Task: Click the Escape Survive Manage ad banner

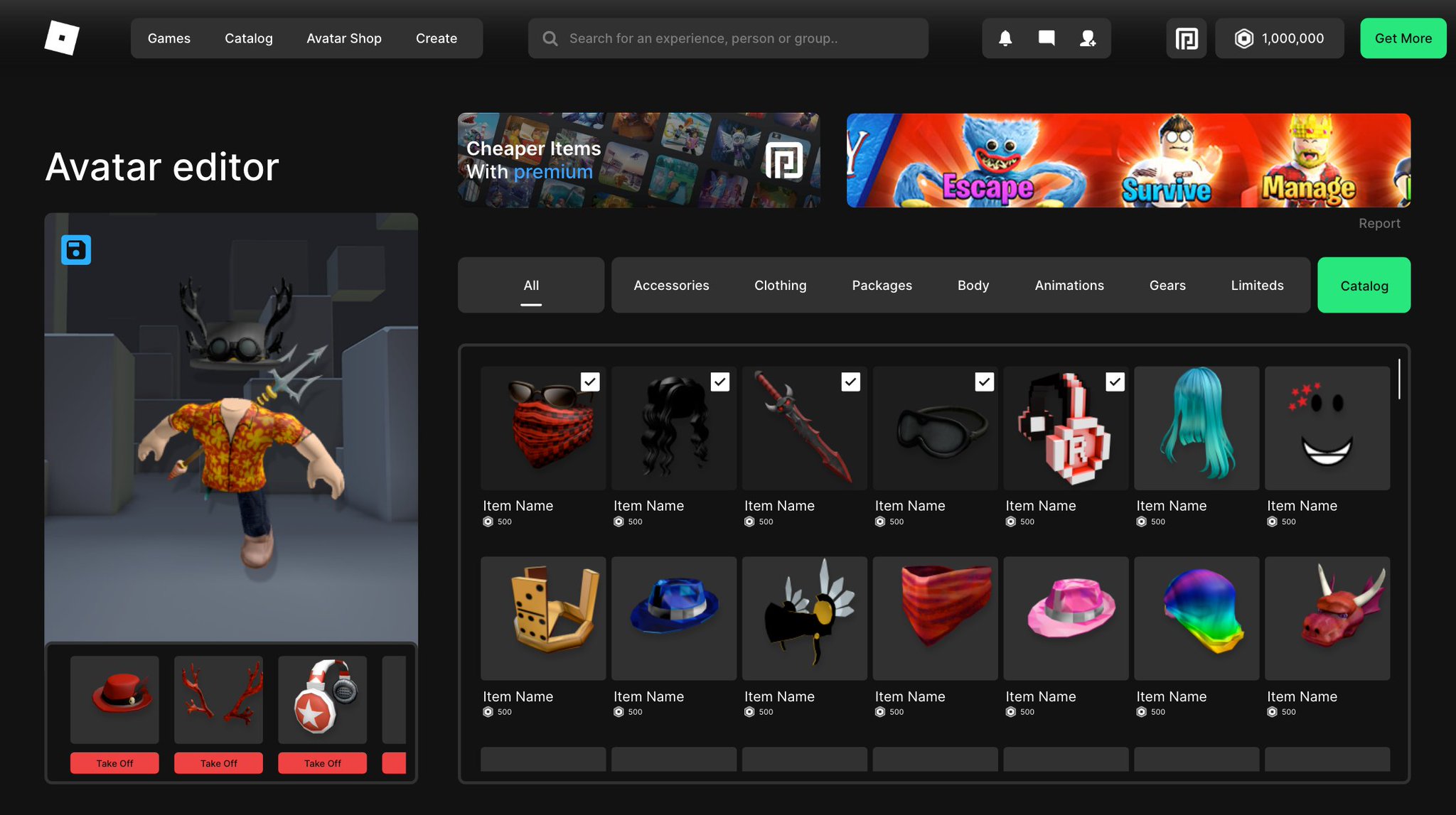Action: (x=1128, y=161)
